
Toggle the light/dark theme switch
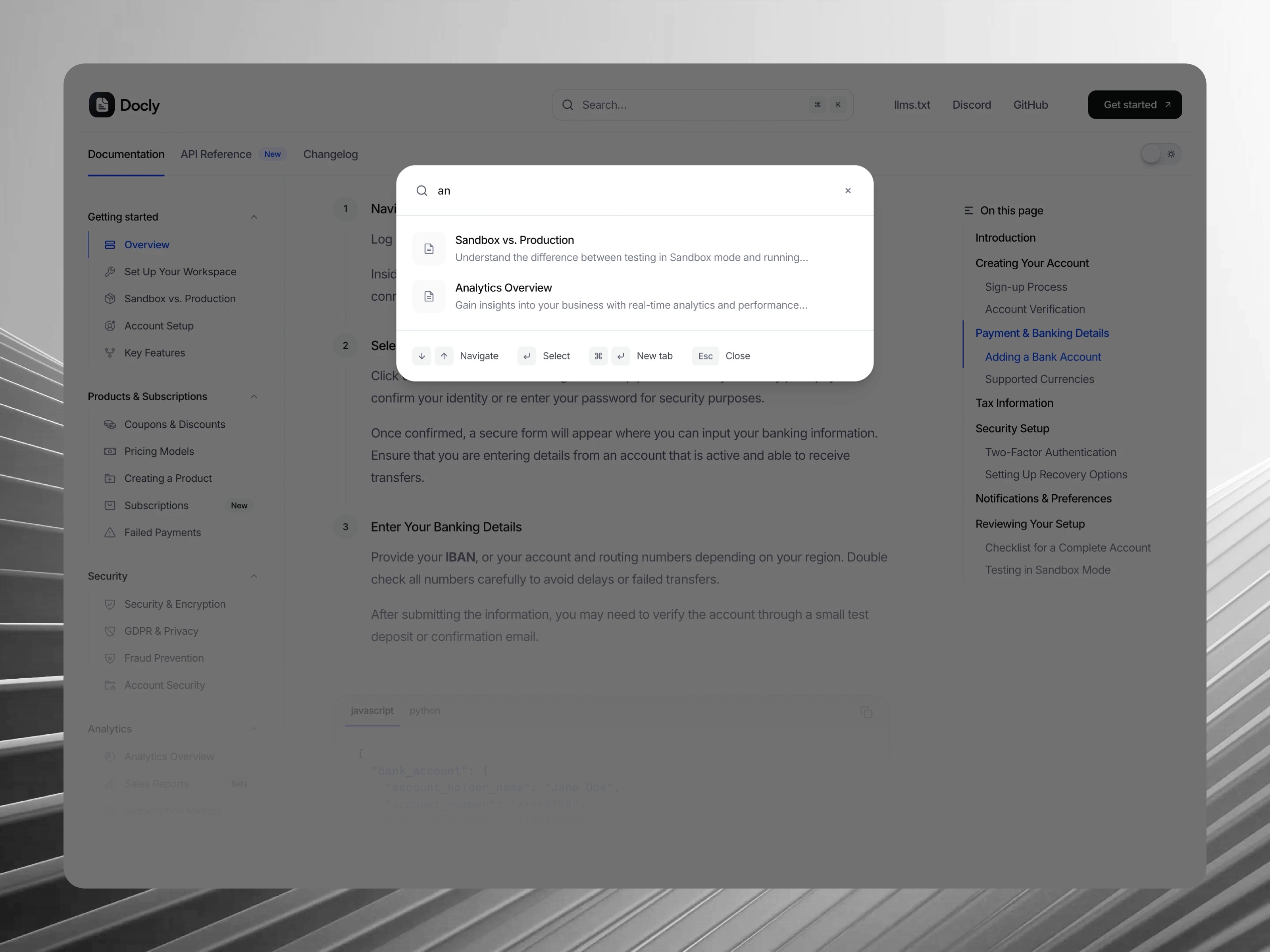pyautogui.click(x=1160, y=154)
